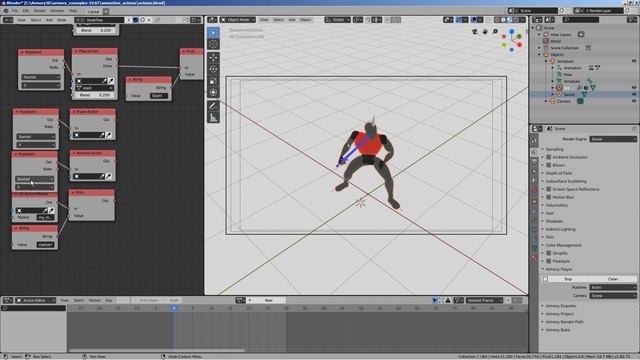Open the File menu

15,11
